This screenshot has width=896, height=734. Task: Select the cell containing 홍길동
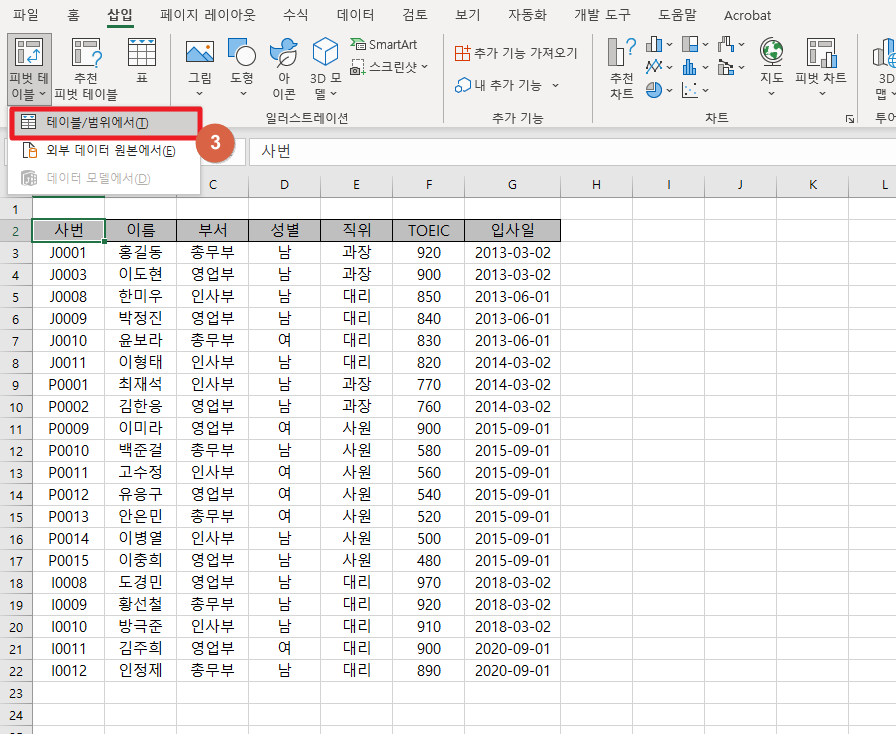click(x=141, y=253)
